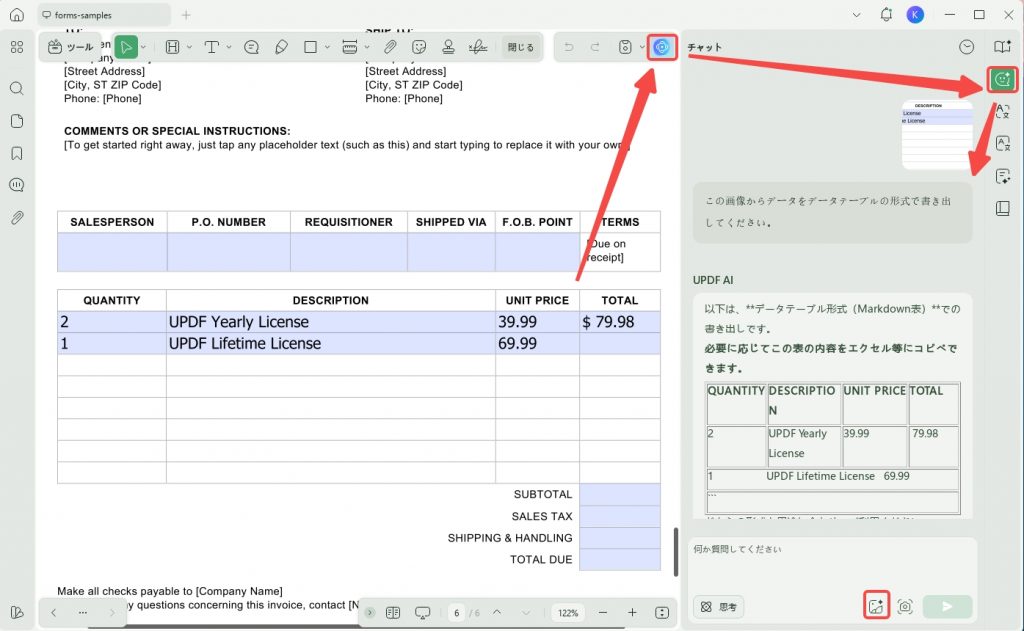Select the stamp tool

pos(449,47)
